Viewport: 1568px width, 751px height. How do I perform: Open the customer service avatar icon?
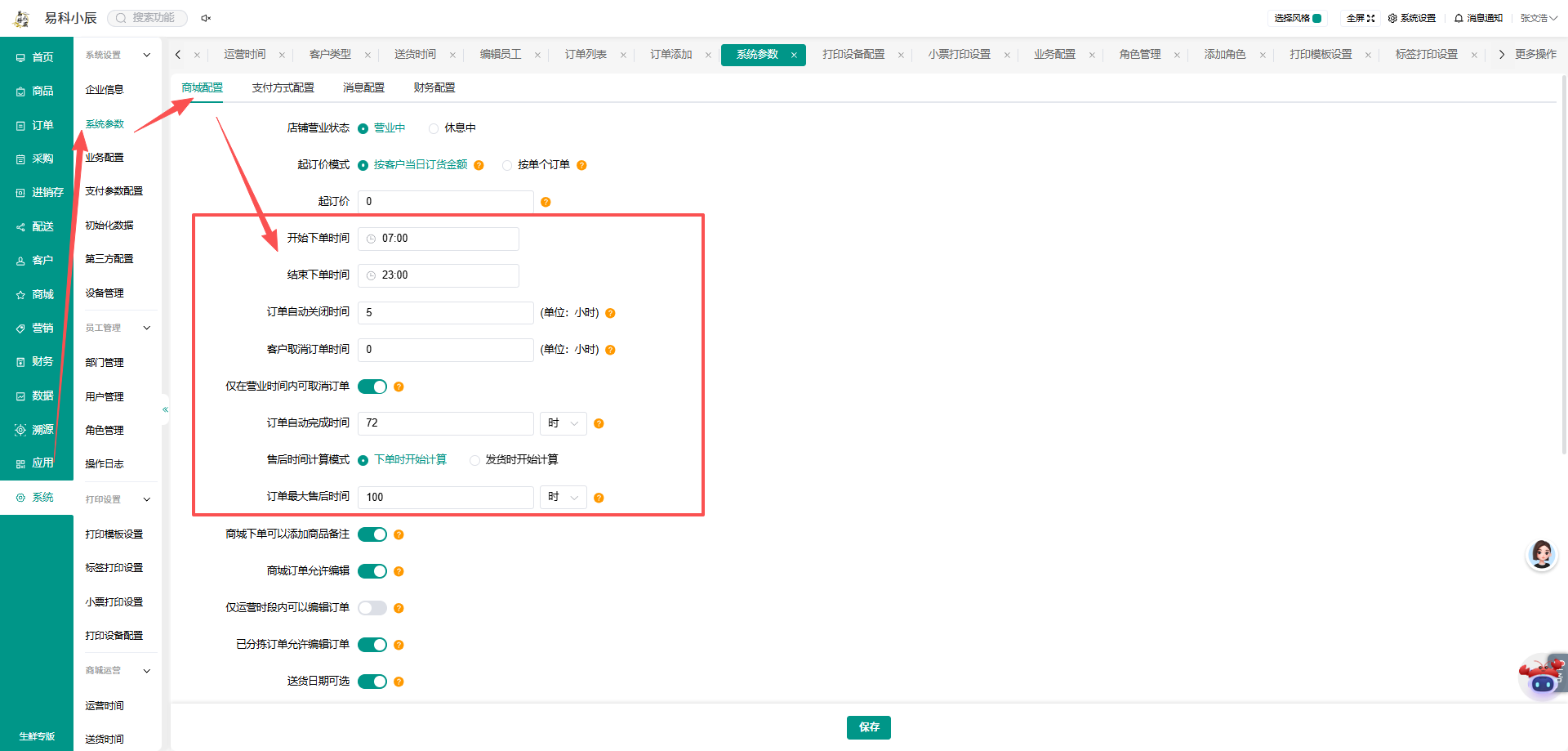point(1542,555)
